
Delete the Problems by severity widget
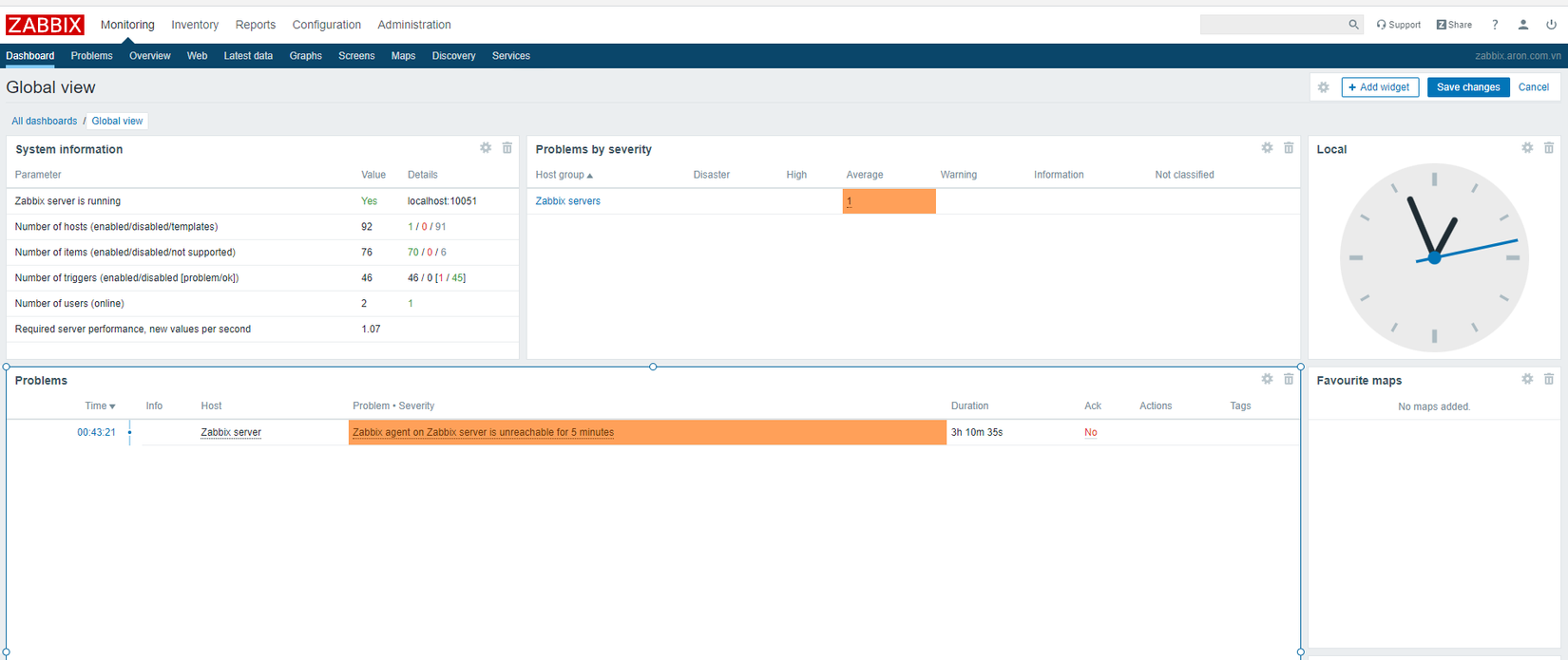1289,148
